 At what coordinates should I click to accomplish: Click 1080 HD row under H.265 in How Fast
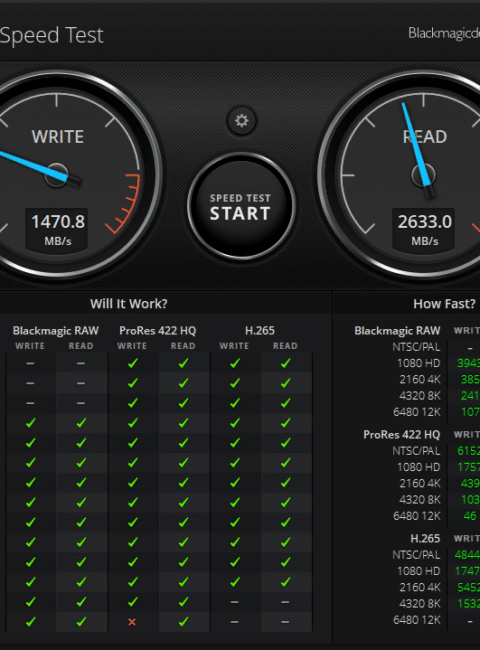[x=418, y=571]
